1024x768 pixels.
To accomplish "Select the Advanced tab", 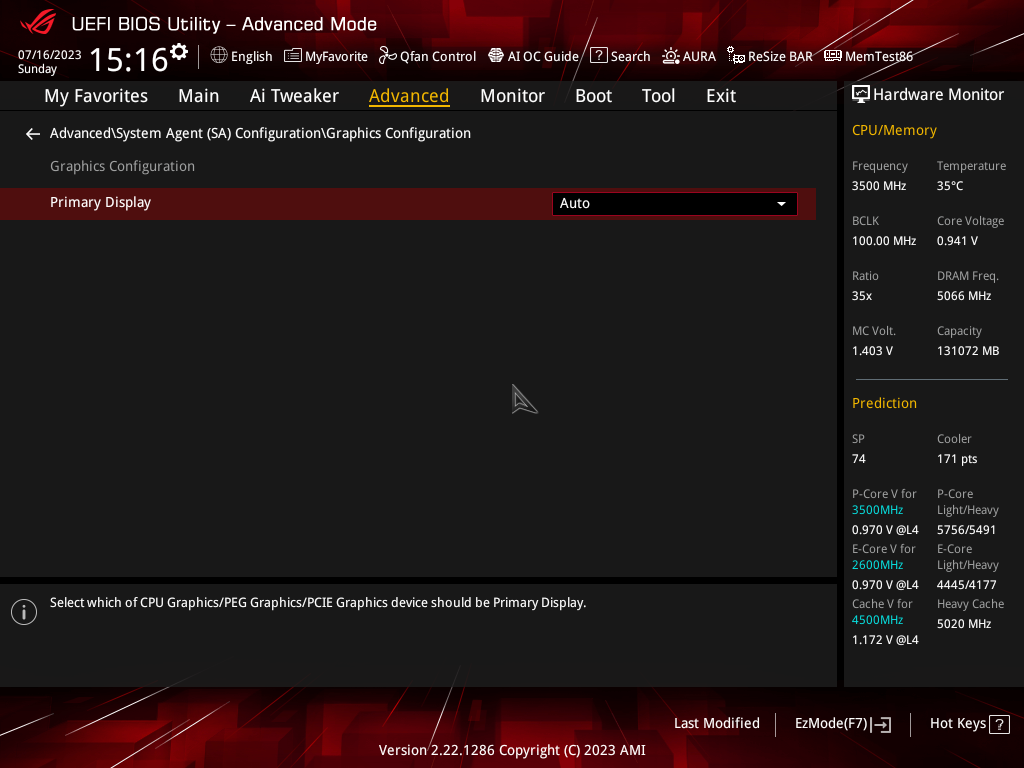I will (x=409, y=96).
